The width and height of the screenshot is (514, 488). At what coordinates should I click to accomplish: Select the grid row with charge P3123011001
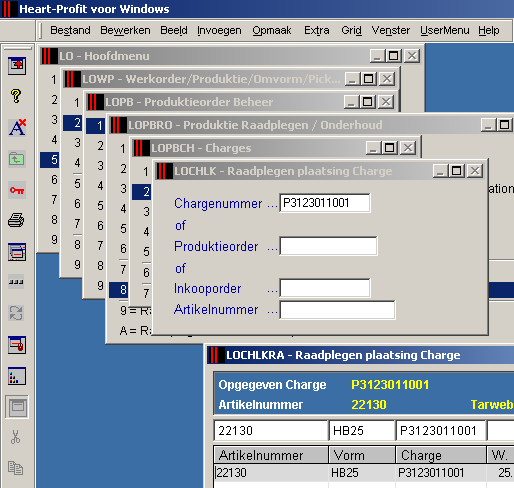tap(363, 473)
